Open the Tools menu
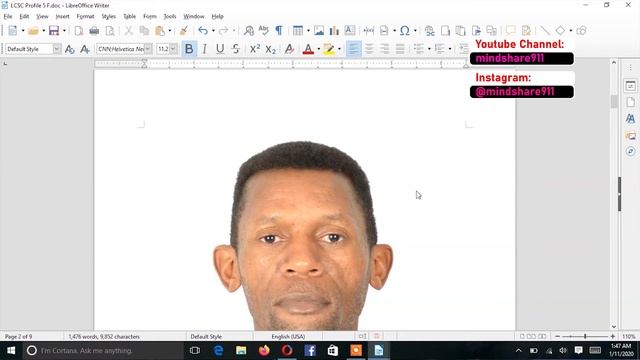Image resolution: width=640 pixels, height=360 pixels. point(170,16)
